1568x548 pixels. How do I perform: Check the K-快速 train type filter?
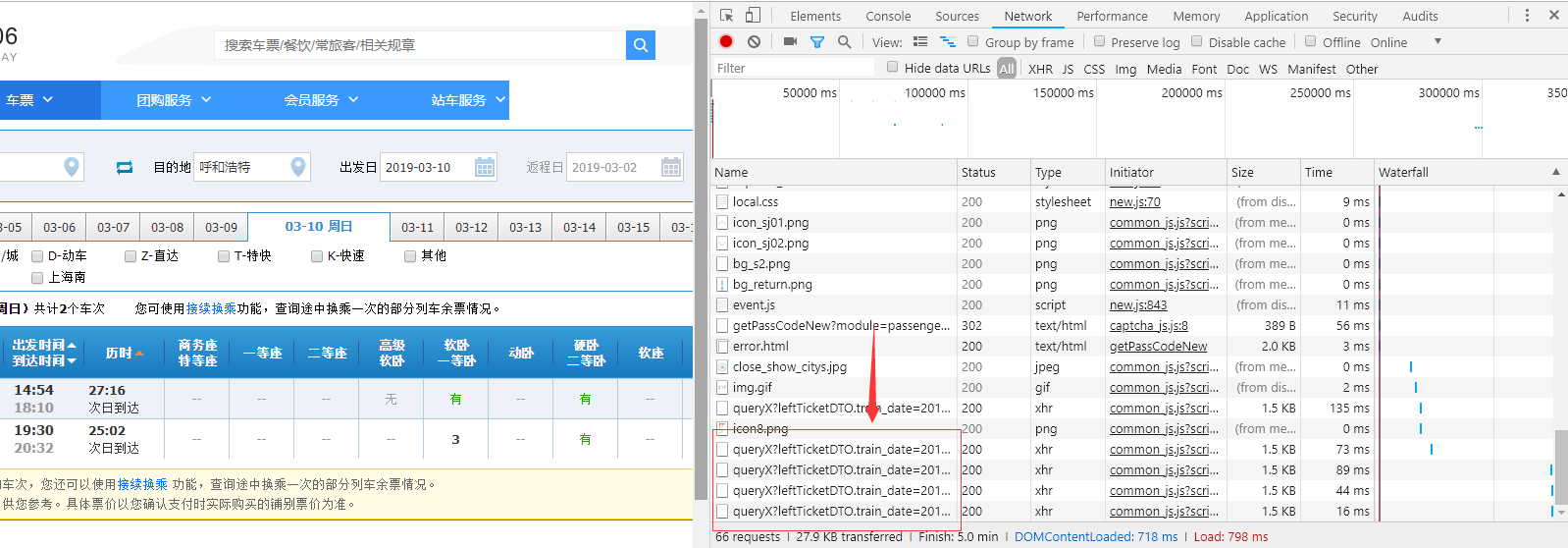point(317,256)
